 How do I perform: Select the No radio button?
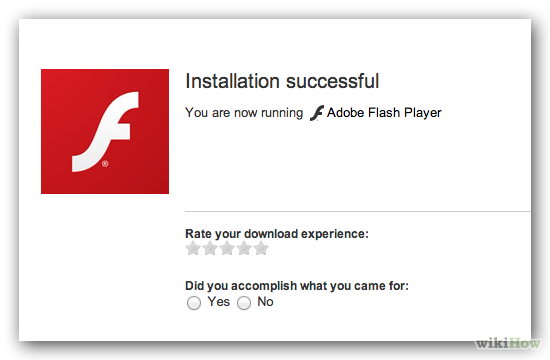click(x=244, y=303)
